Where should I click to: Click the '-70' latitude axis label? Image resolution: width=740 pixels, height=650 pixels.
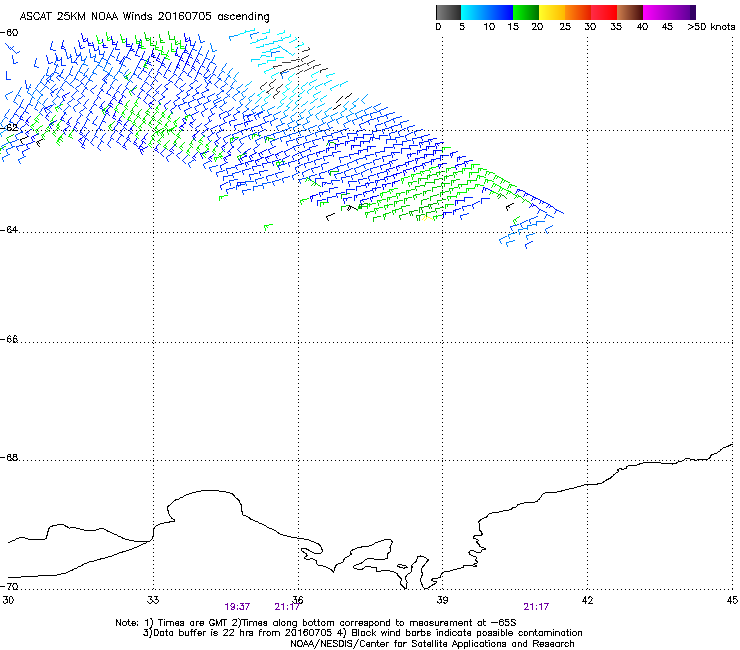[9, 586]
